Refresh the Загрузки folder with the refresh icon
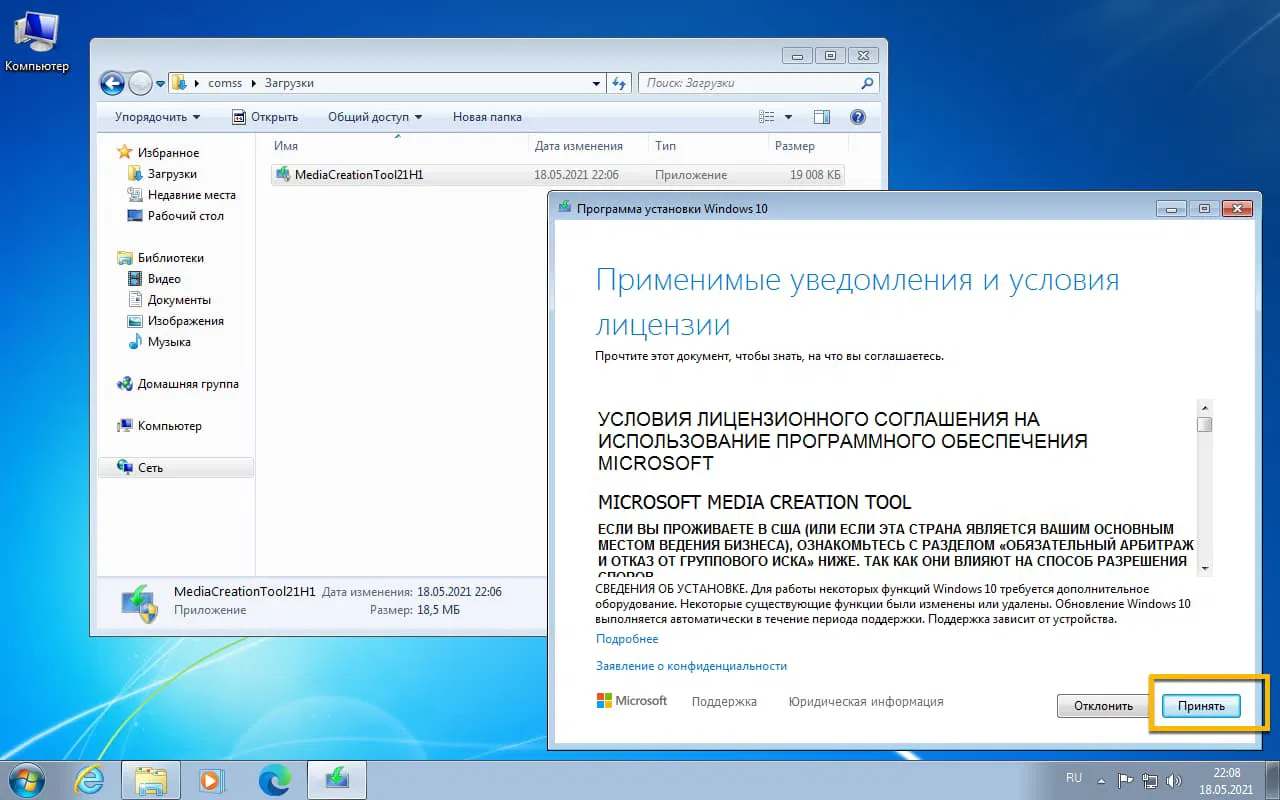 click(619, 83)
